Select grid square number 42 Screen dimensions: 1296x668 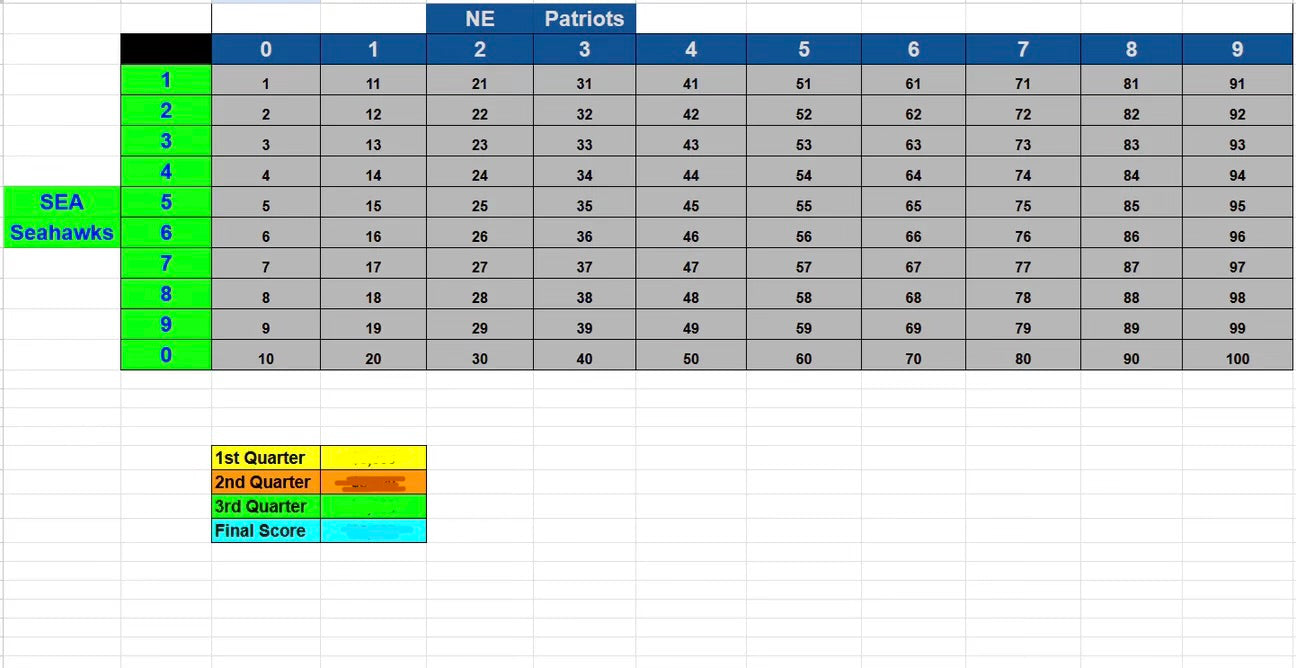tap(691, 115)
